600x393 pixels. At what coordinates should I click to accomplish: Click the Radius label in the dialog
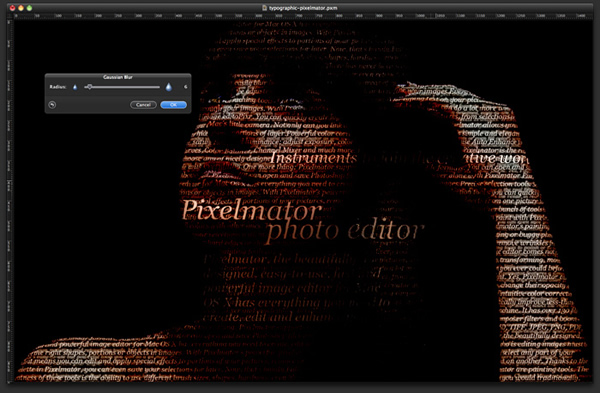(58, 87)
